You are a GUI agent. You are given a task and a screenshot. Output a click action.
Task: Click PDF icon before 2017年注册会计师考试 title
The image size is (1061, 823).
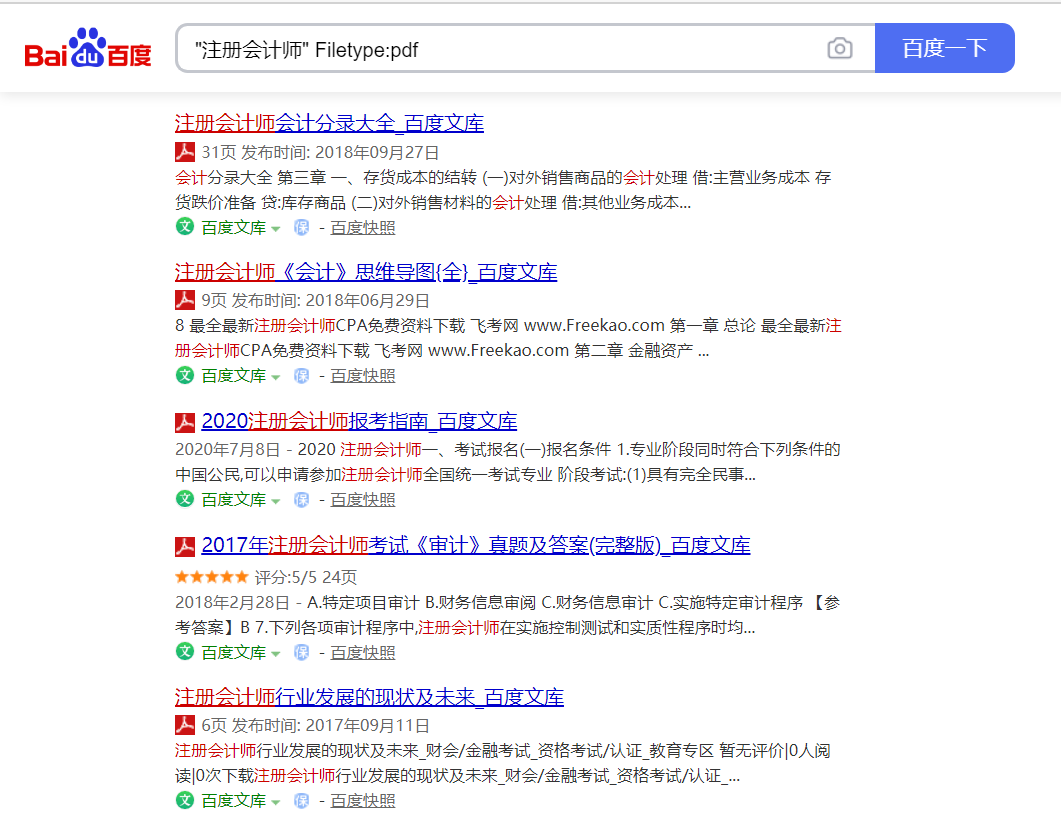click(185, 546)
